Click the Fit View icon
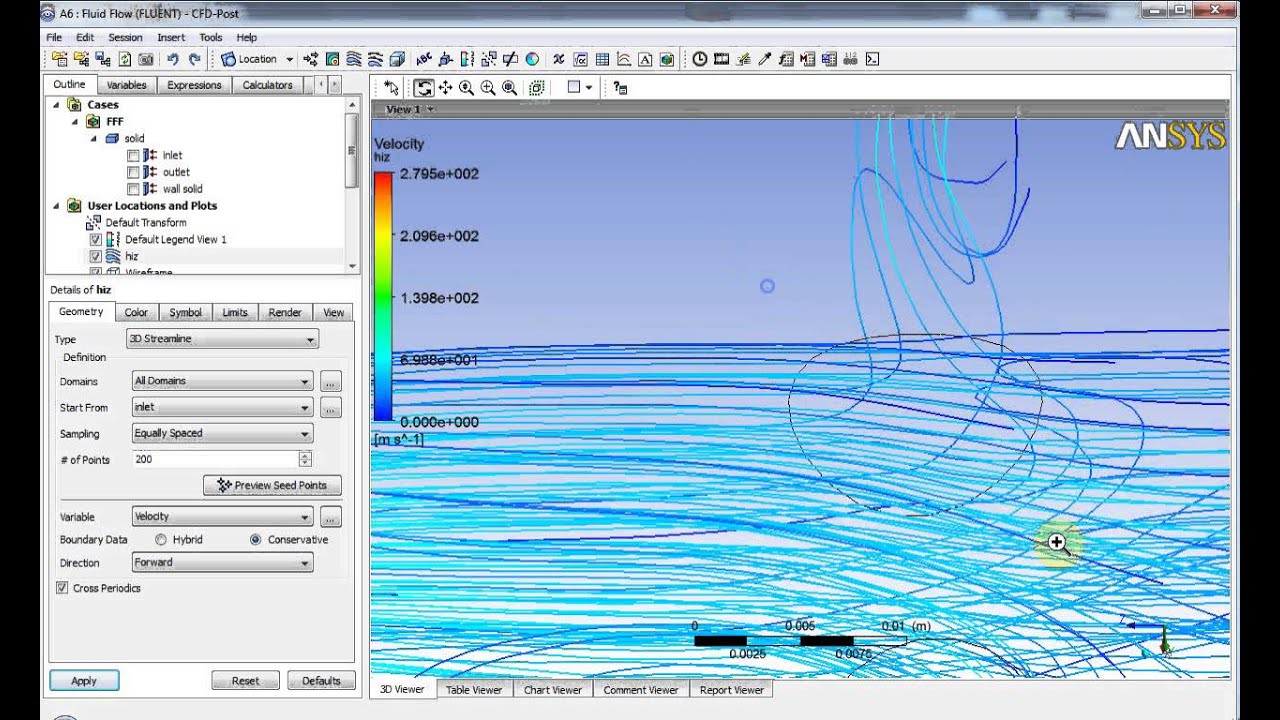The width and height of the screenshot is (1280, 720). click(509, 88)
